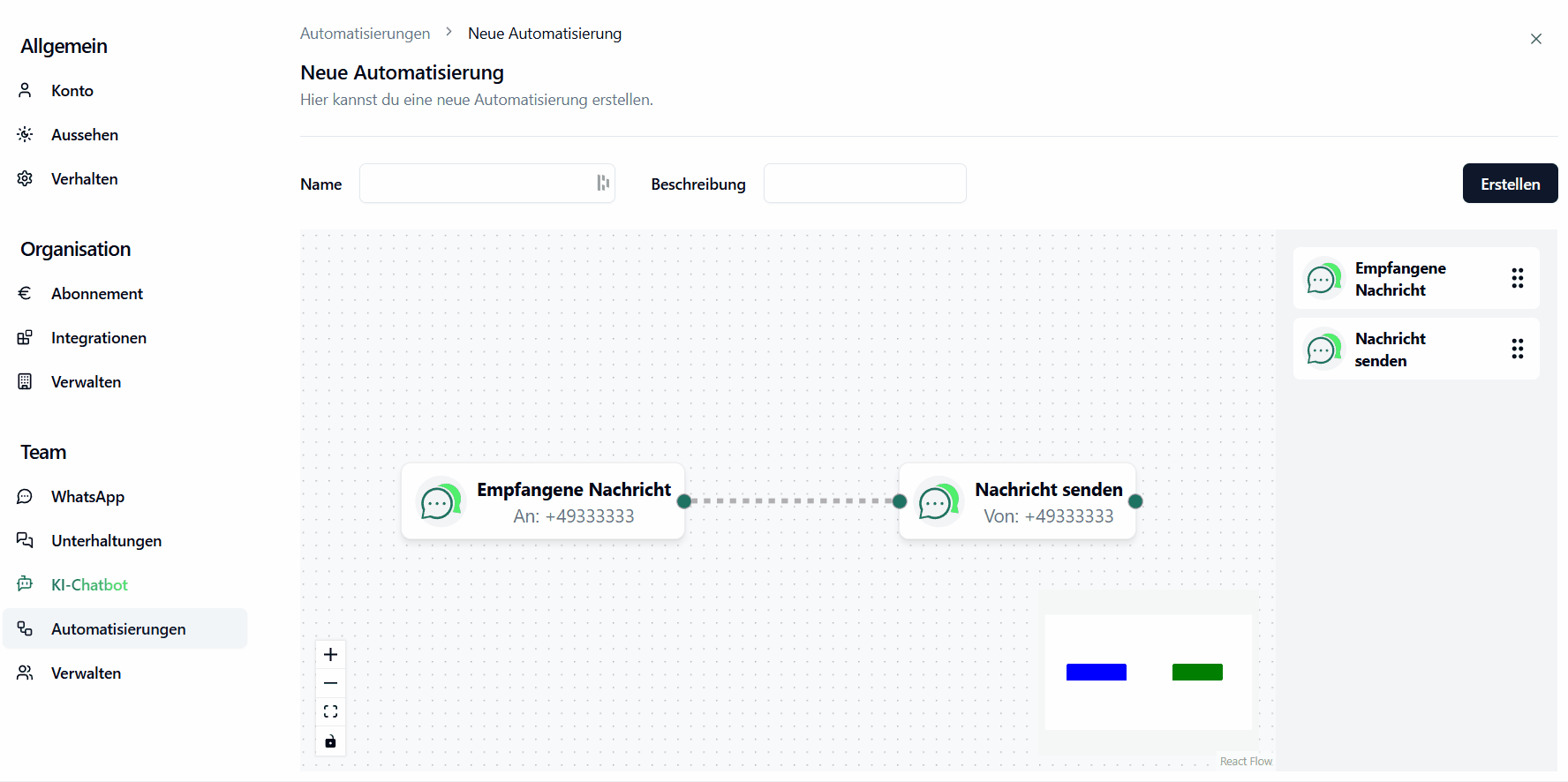This screenshot has width=1568, height=782.
Task: Click the Organisation Verwalten building icon
Action: 25,381
